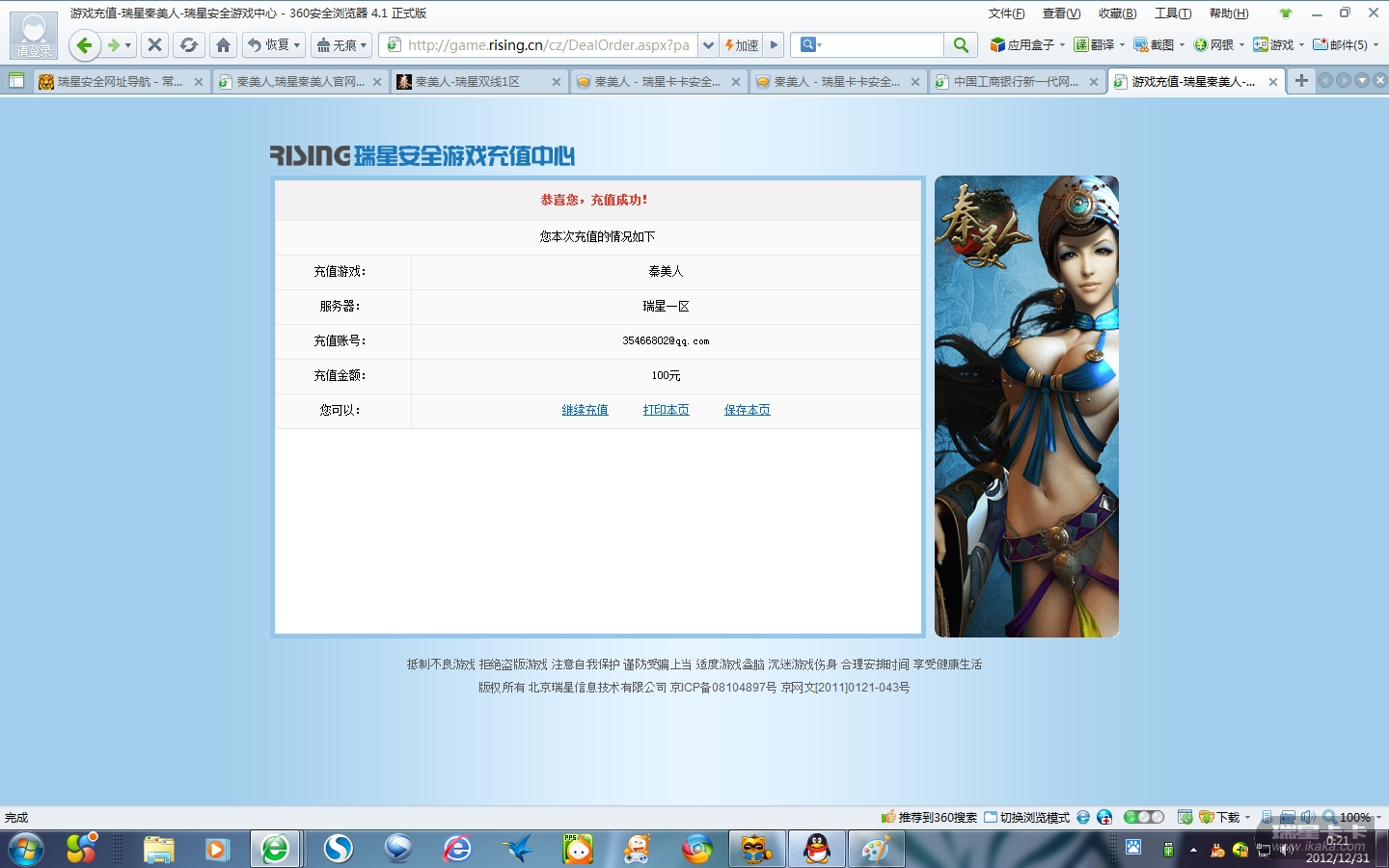The height and width of the screenshot is (868, 1389).
Task: Add a new browser tab
Action: [1301, 81]
